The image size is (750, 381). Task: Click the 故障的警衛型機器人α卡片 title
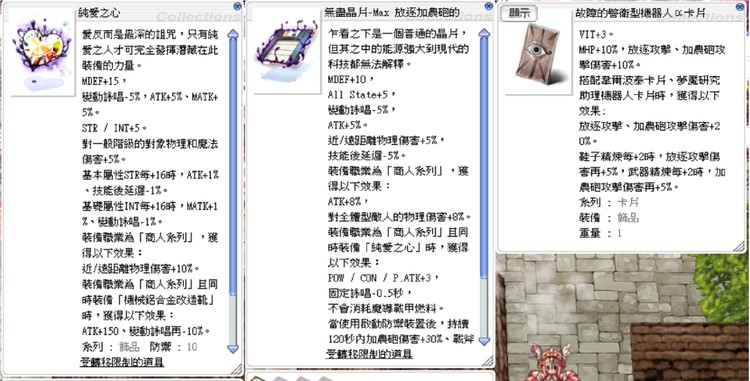coord(640,13)
